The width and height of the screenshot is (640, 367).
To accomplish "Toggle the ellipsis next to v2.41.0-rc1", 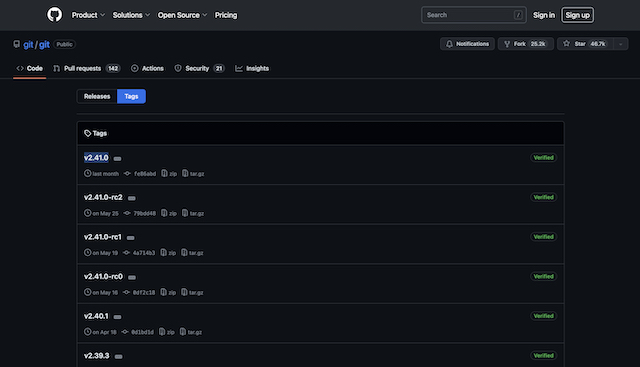I will (x=131, y=238).
